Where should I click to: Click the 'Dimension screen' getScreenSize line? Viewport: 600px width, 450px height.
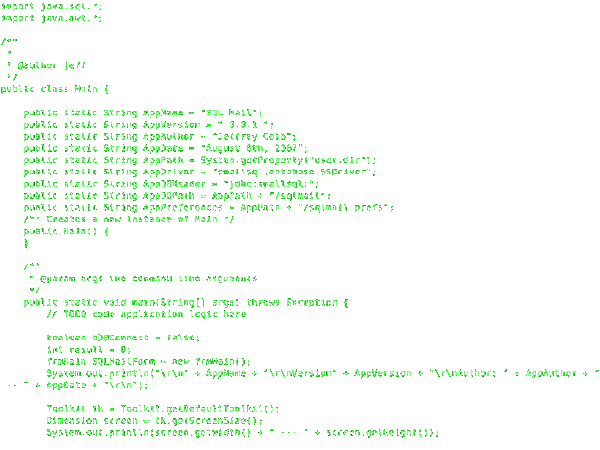(155, 421)
